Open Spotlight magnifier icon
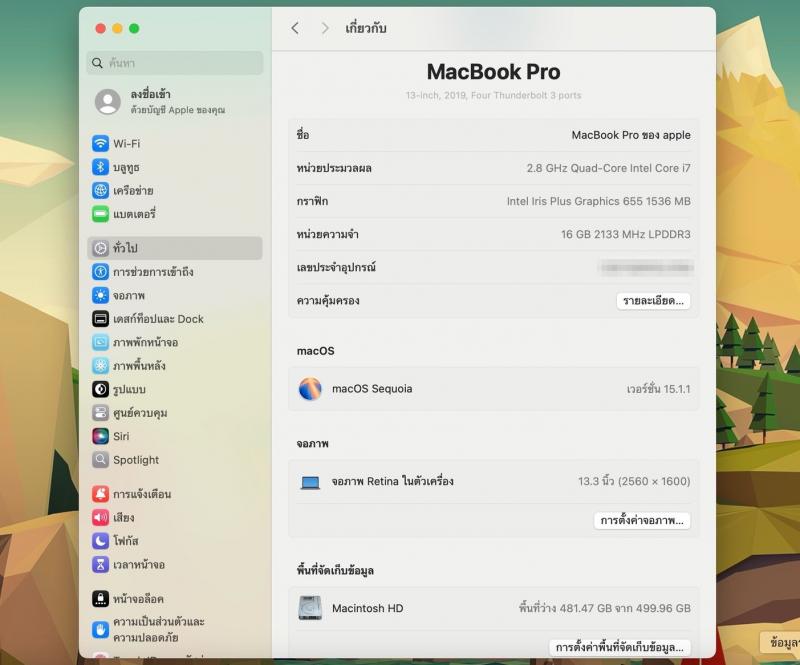The height and width of the screenshot is (665, 800). pos(101,460)
